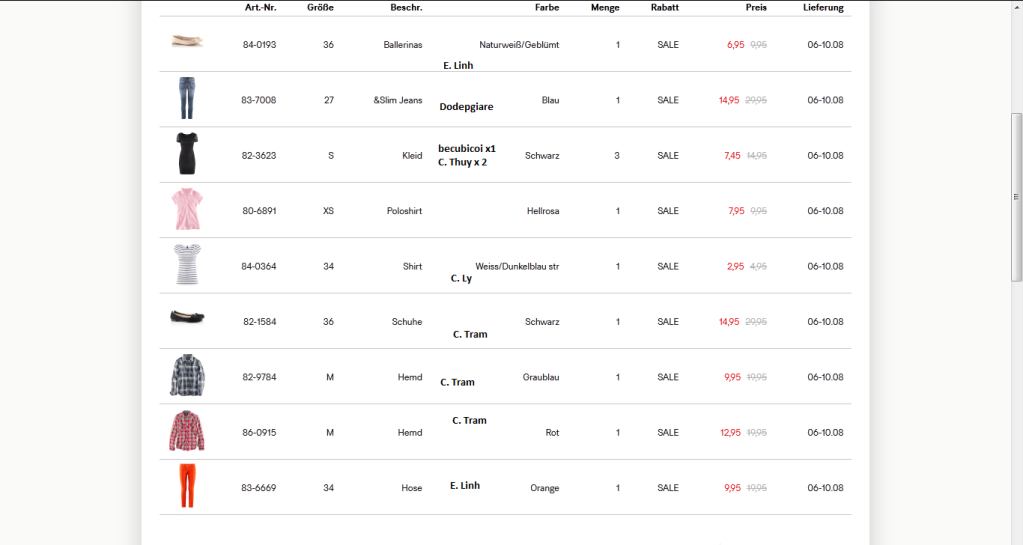Click the black shoes thumbnail

pyautogui.click(x=187, y=318)
